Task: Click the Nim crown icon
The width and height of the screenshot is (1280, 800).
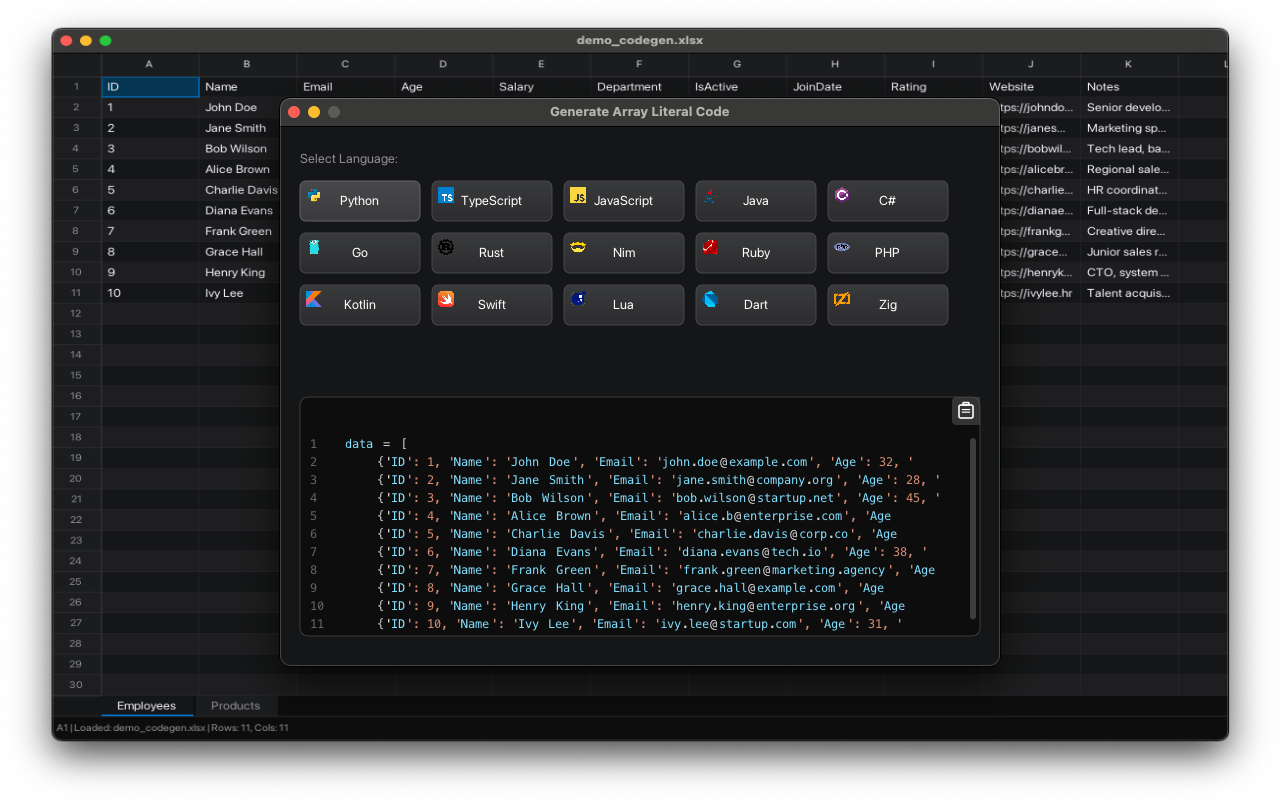Action: click(578, 247)
